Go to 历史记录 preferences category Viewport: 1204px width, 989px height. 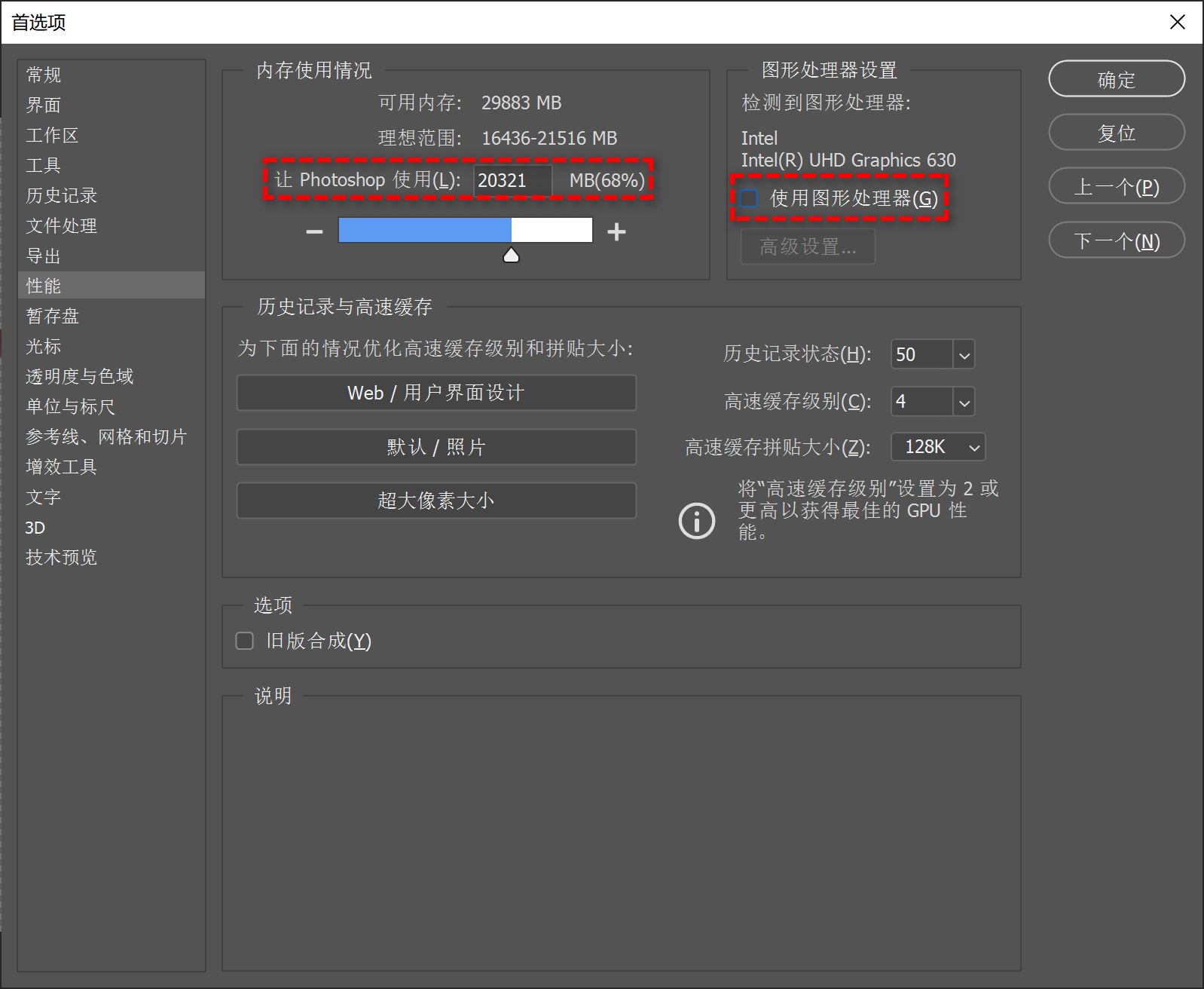coord(112,195)
